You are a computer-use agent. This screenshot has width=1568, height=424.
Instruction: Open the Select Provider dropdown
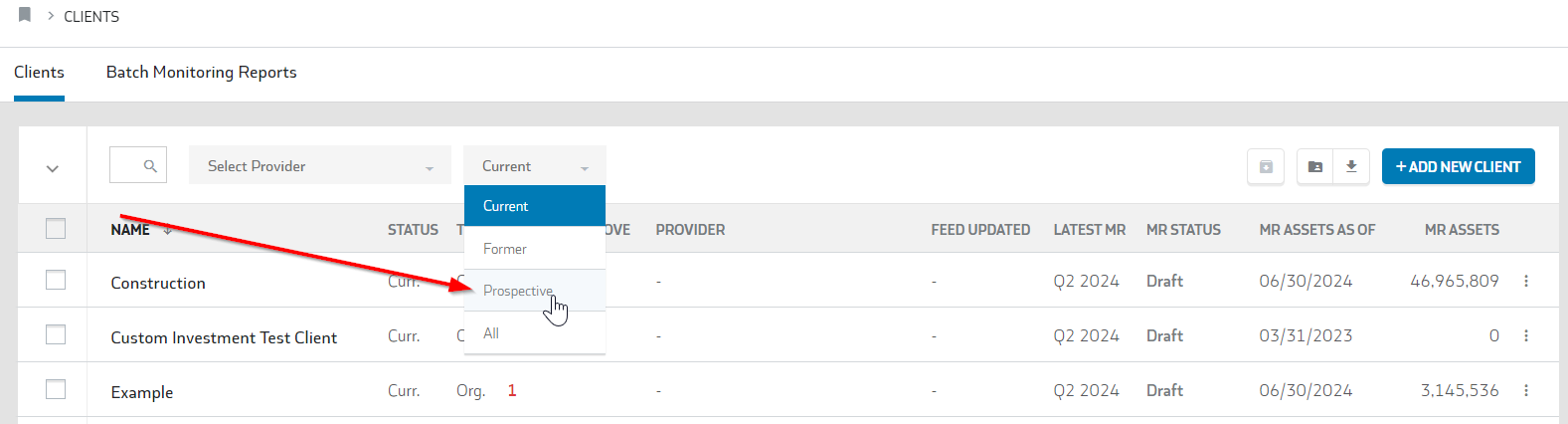click(x=320, y=166)
